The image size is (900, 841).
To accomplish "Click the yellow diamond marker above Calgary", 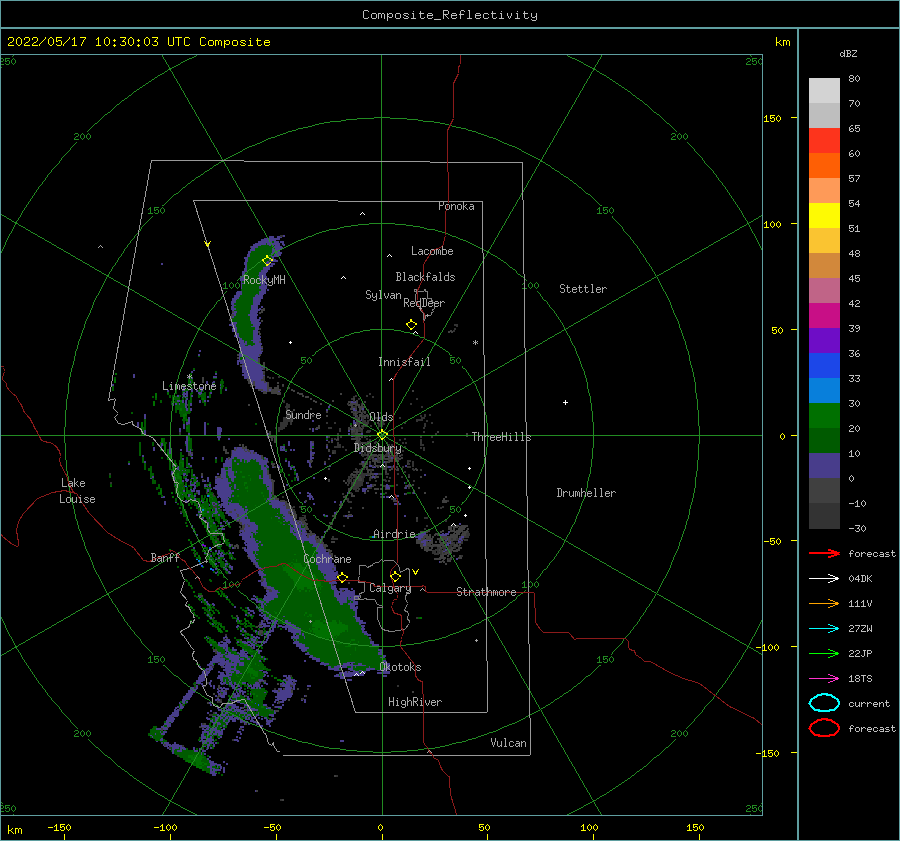I will pos(395,576).
